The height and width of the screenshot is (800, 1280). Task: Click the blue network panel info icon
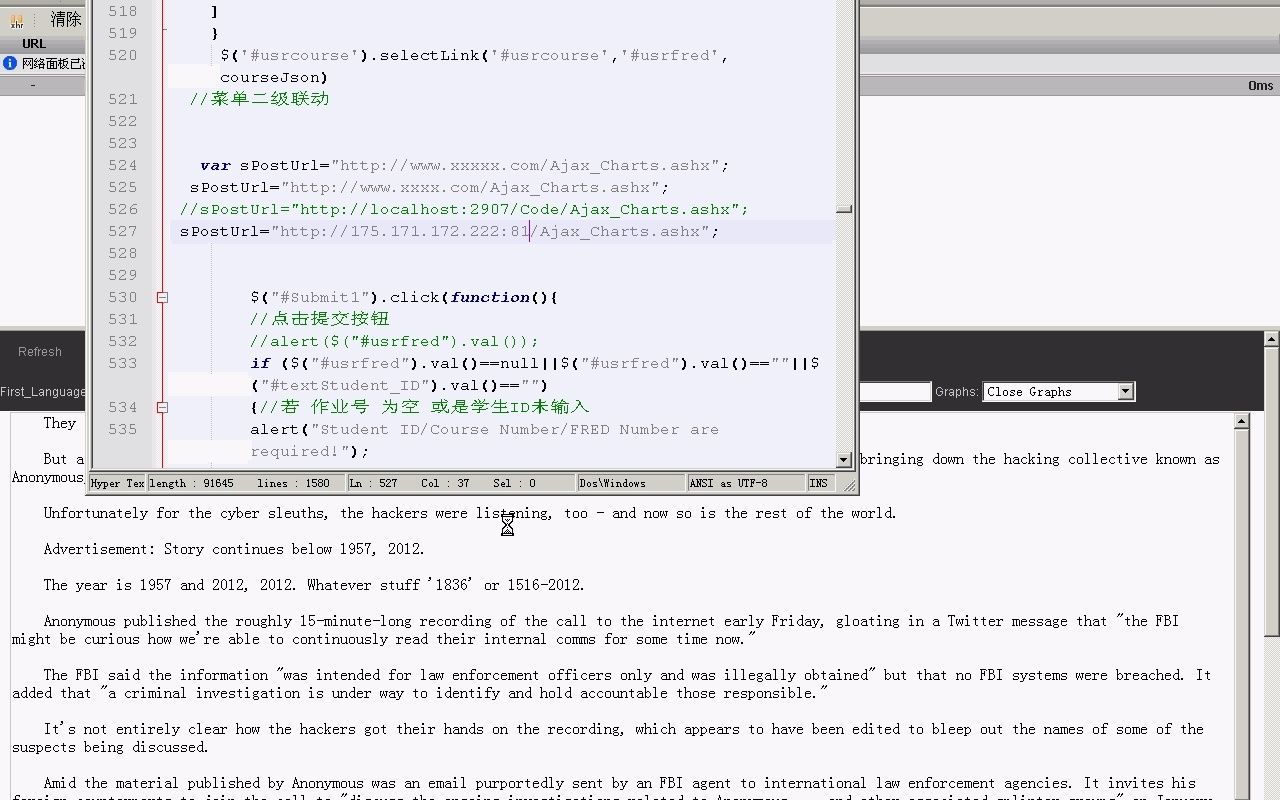point(8,64)
